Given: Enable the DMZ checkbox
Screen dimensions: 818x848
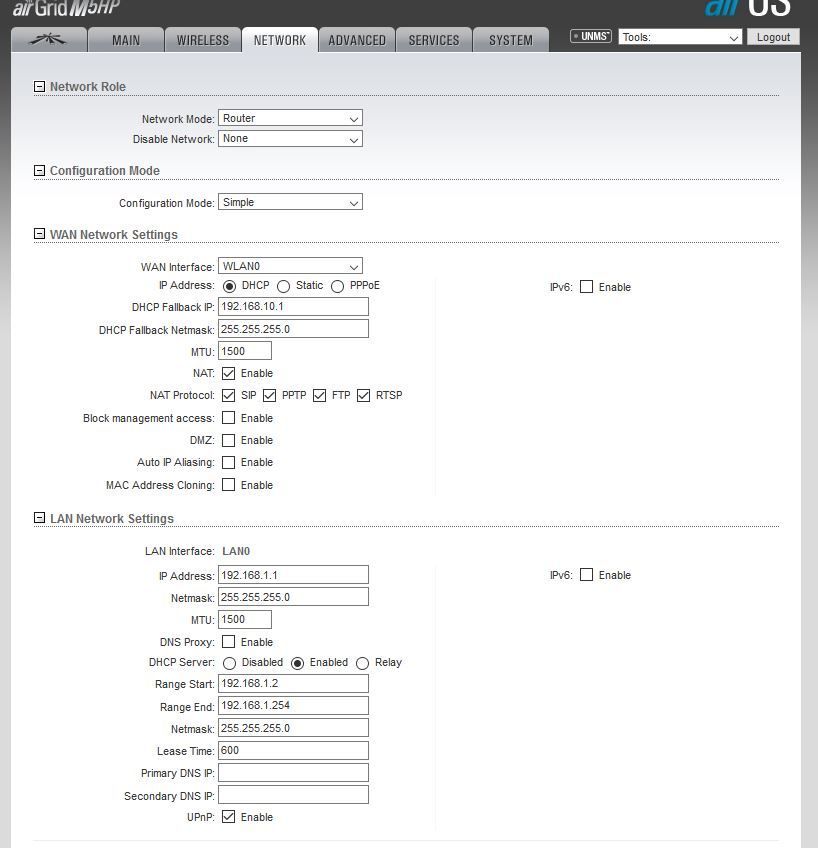Looking at the screenshot, I should click(229, 440).
